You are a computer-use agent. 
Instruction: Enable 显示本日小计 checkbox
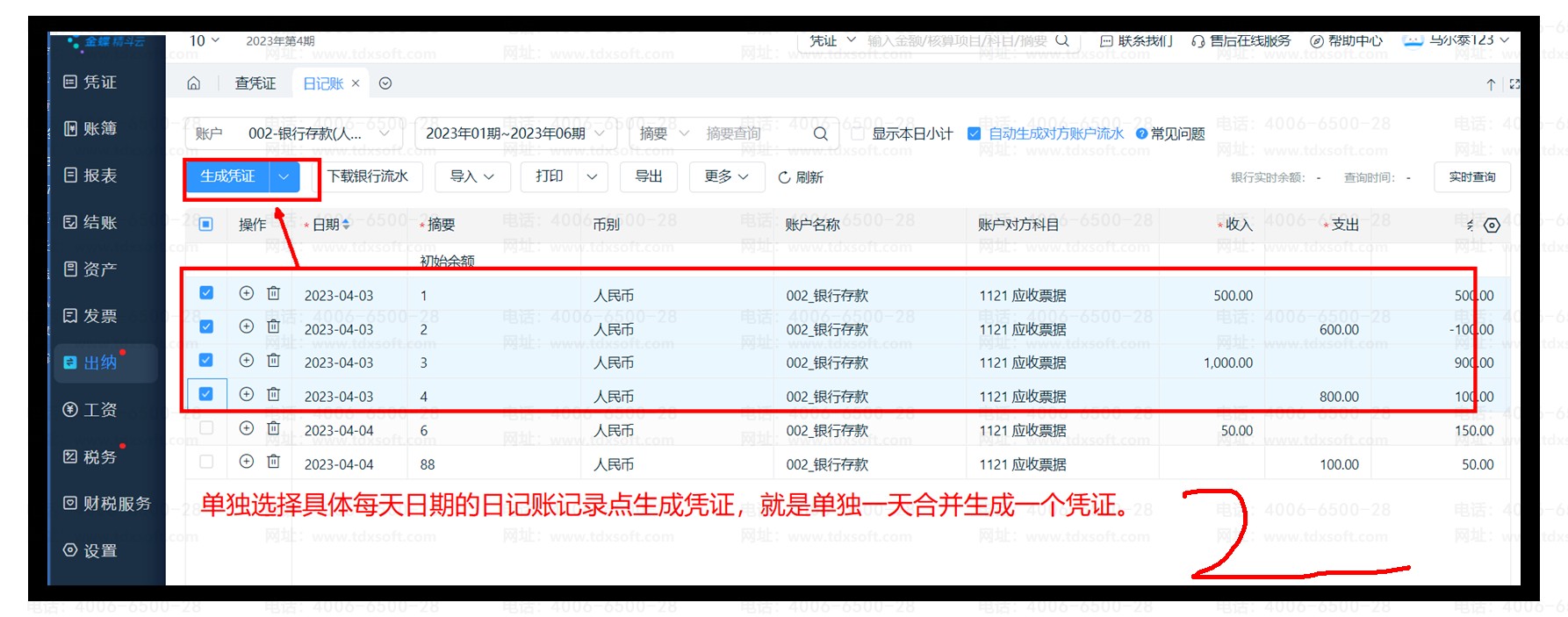858,133
